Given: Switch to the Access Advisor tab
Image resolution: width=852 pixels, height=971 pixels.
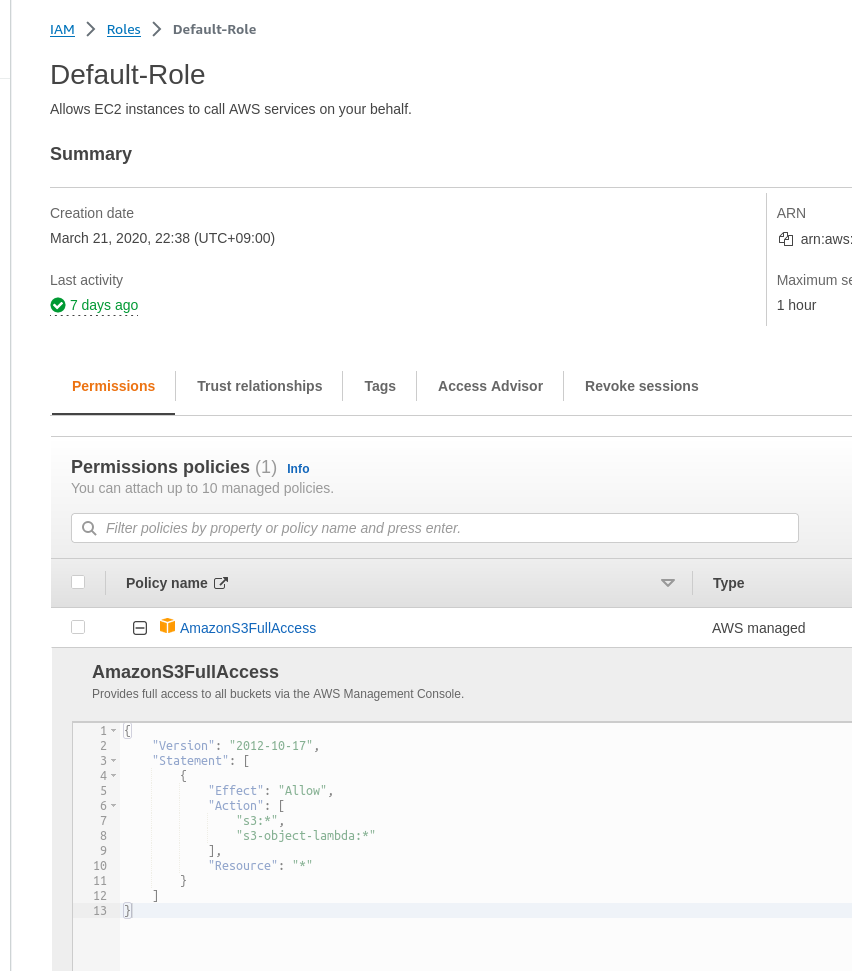Looking at the screenshot, I should pos(490,386).
